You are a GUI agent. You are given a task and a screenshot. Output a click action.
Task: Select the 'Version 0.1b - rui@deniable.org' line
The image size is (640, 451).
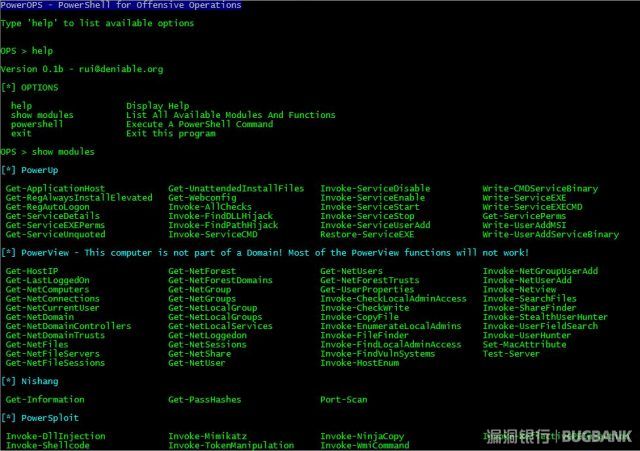tap(82, 69)
